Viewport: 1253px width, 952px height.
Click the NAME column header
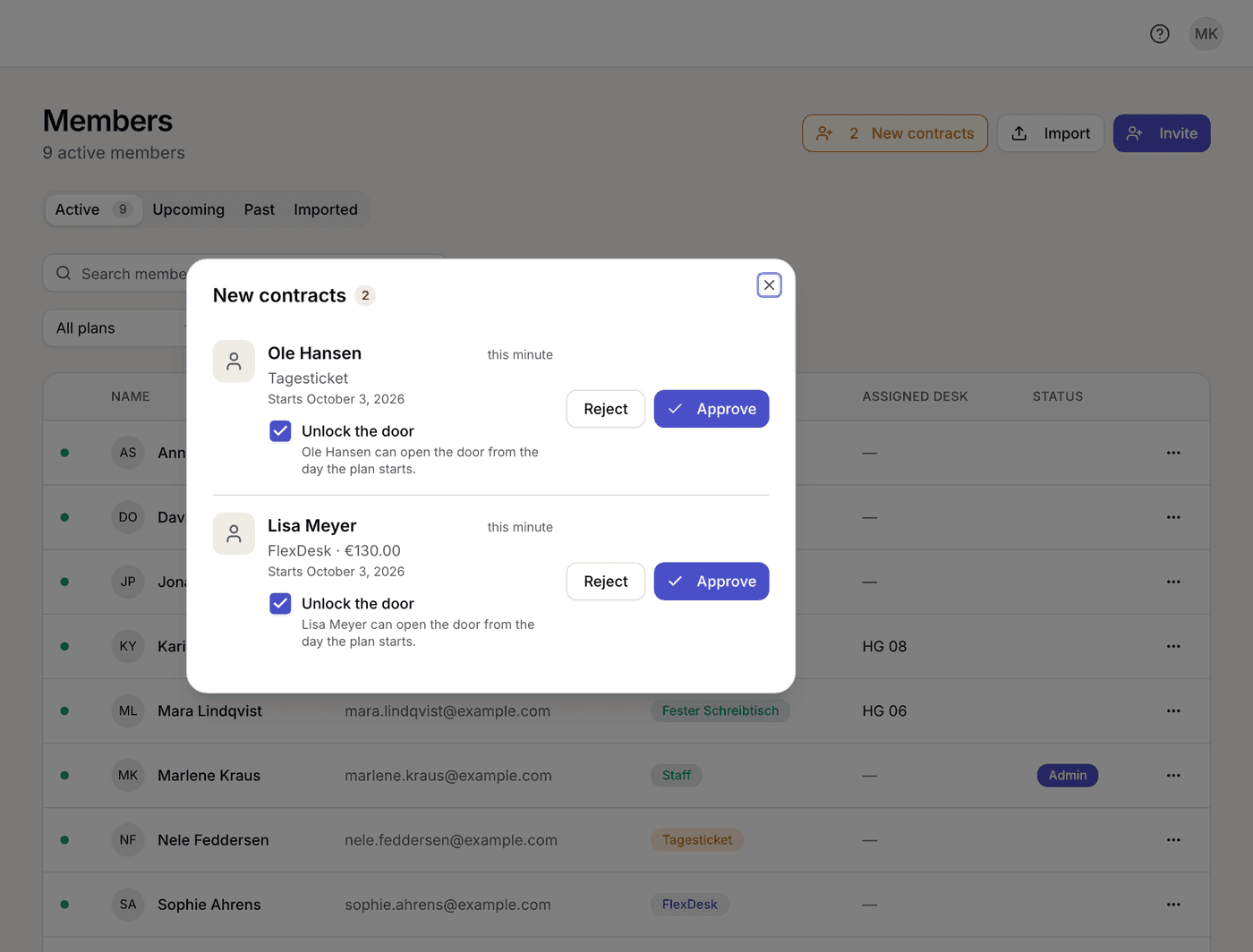[x=131, y=396]
